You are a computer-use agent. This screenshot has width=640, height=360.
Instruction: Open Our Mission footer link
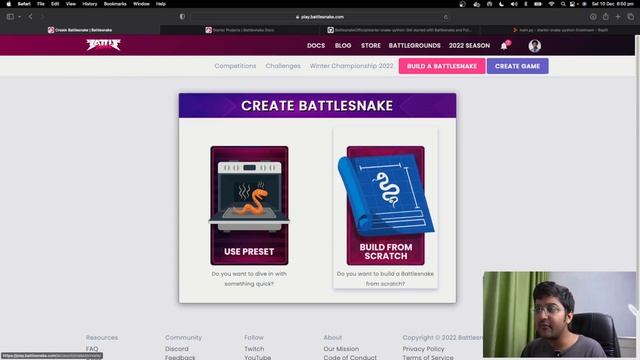(x=341, y=349)
